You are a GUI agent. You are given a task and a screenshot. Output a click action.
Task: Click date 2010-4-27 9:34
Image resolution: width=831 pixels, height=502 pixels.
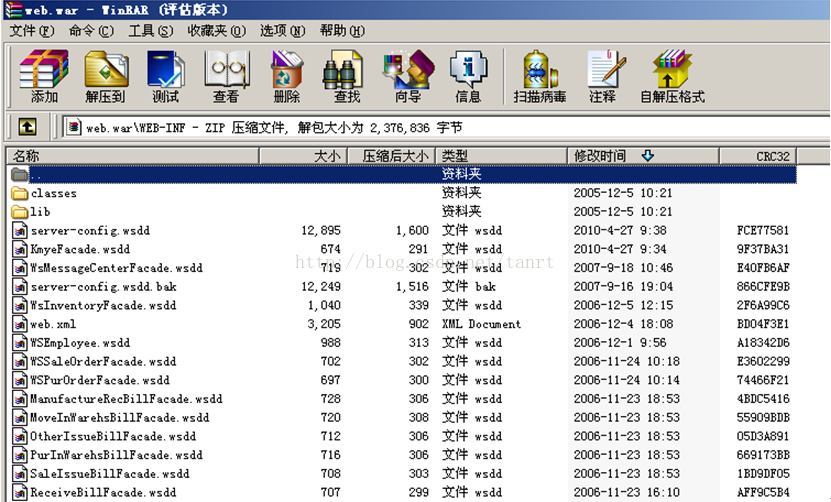(x=620, y=249)
